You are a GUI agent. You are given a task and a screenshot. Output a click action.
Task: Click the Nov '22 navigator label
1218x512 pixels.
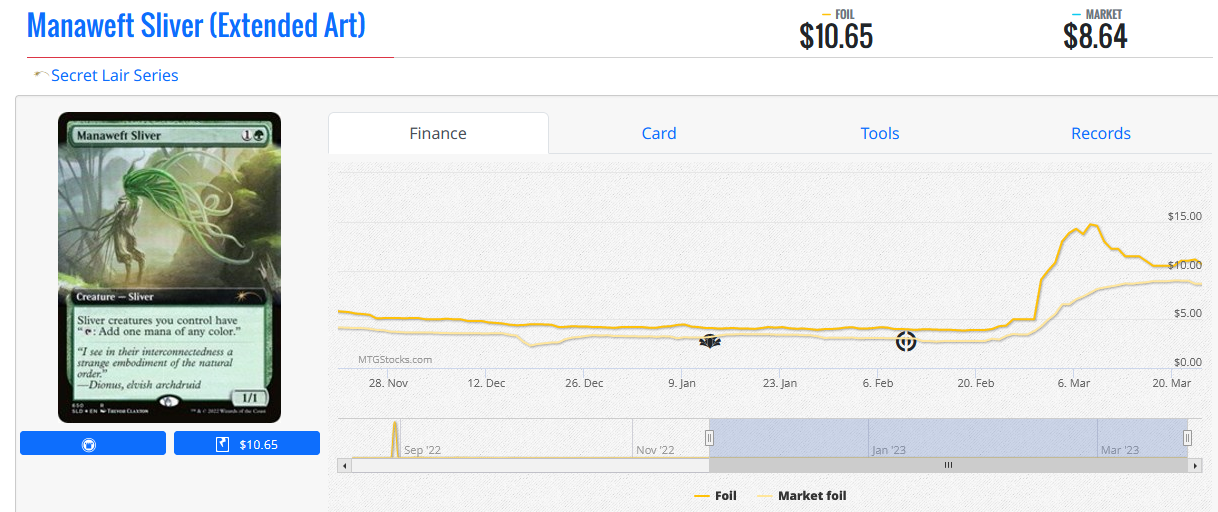coord(655,450)
